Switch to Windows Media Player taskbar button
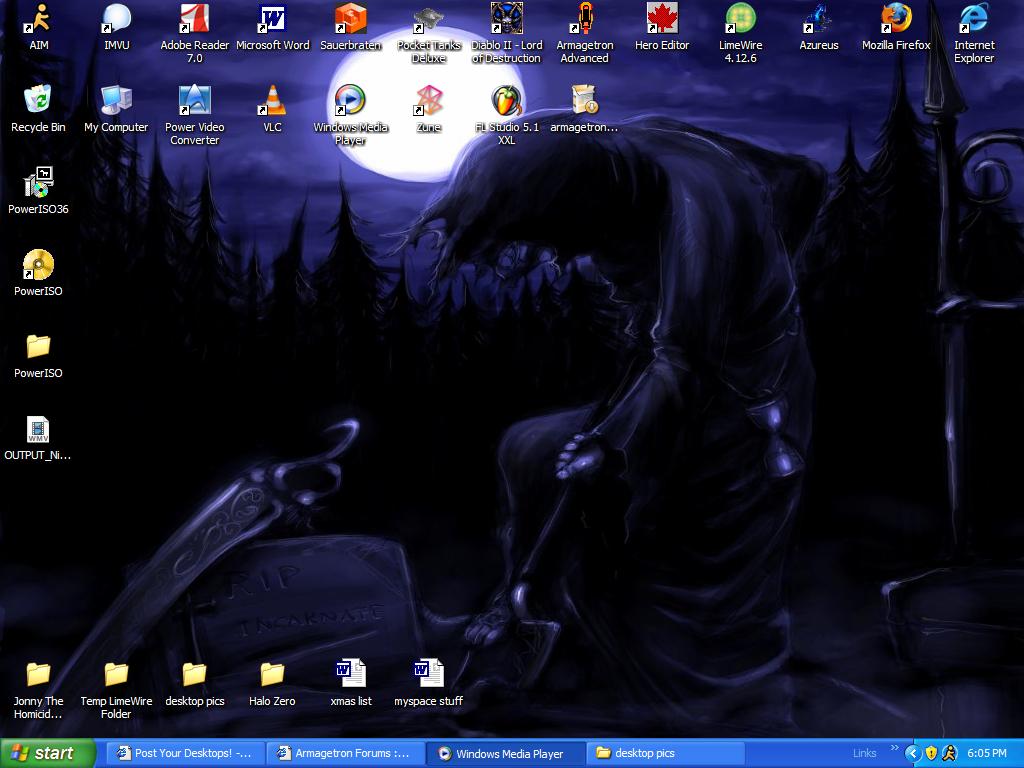 (505, 753)
